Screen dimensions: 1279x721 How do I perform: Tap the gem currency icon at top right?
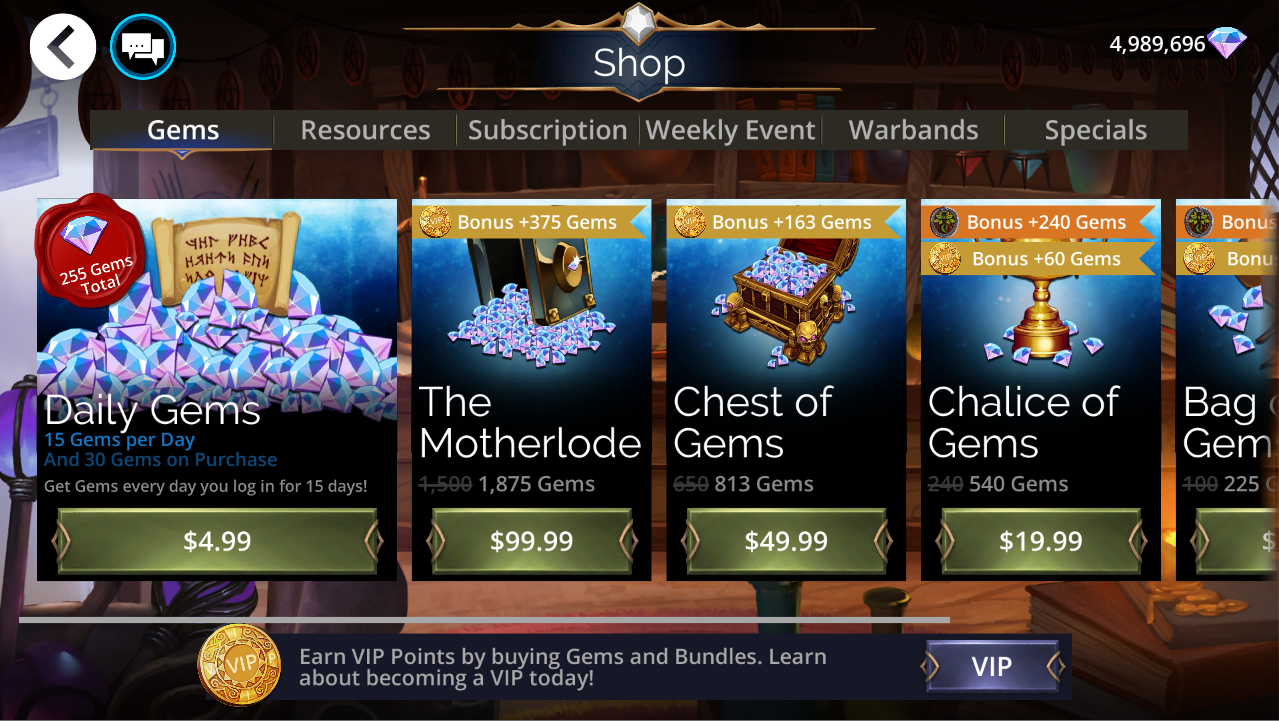pyautogui.click(x=1228, y=43)
